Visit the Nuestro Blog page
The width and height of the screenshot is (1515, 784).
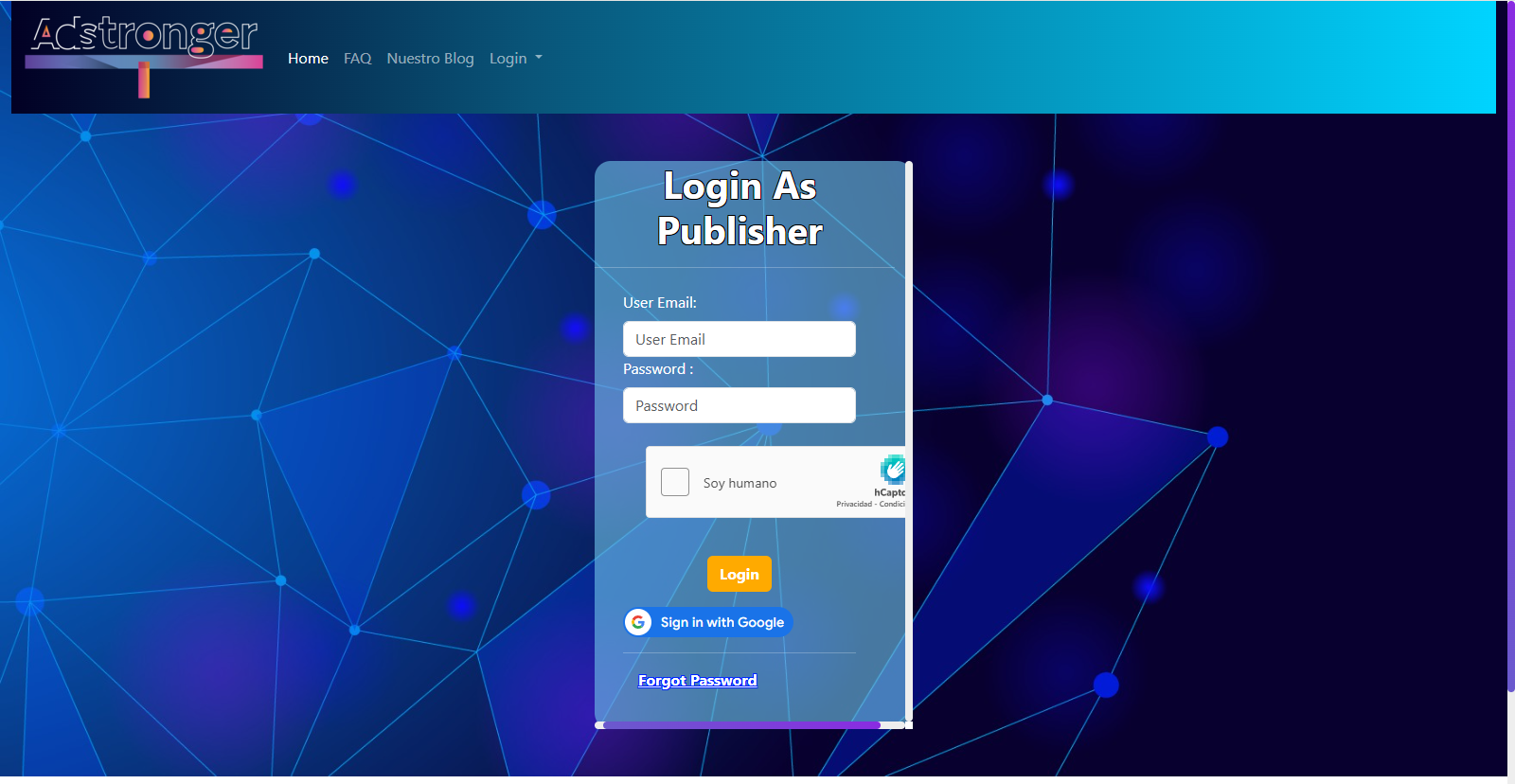pyautogui.click(x=430, y=59)
